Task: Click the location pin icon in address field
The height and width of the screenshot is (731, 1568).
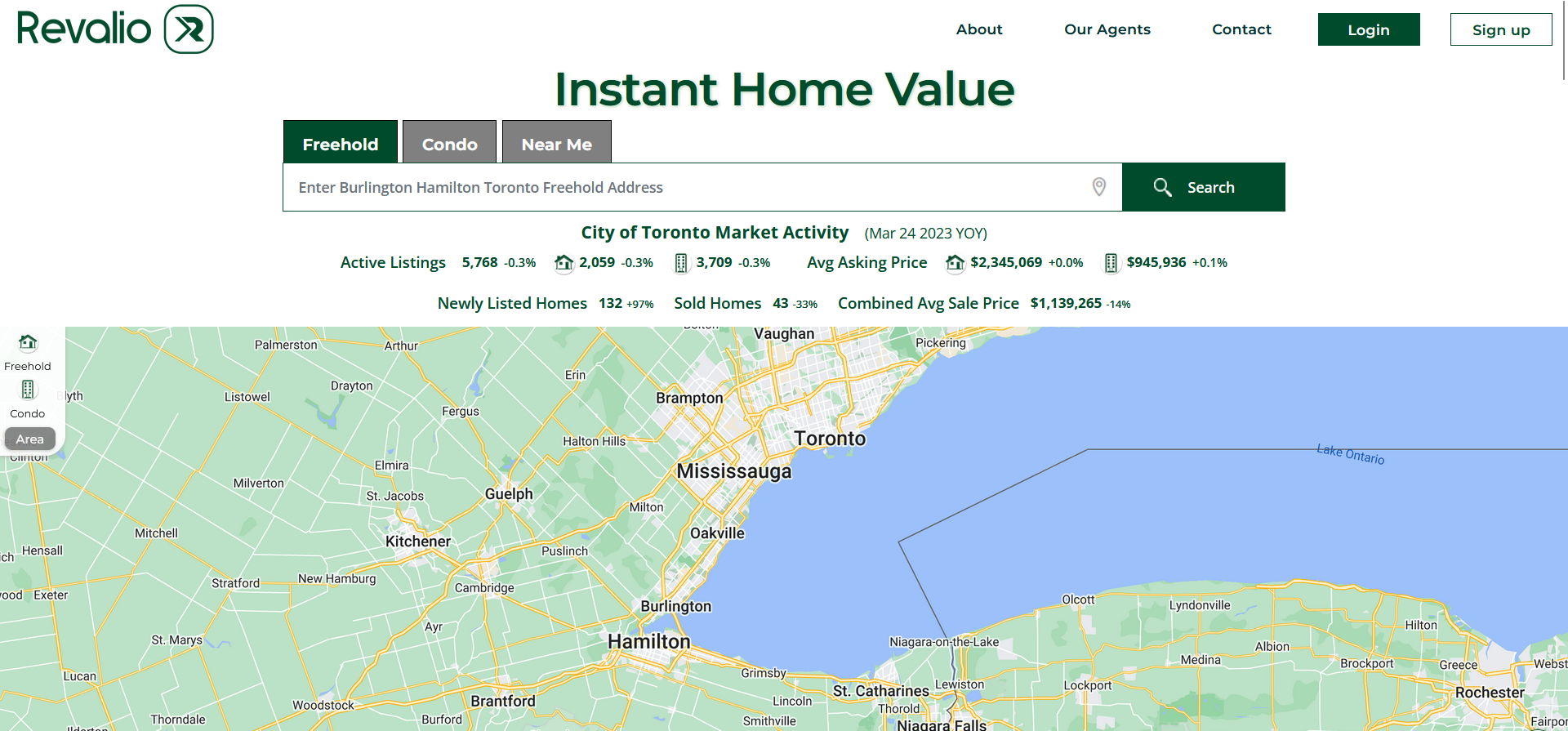Action: pyautogui.click(x=1098, y=187)
